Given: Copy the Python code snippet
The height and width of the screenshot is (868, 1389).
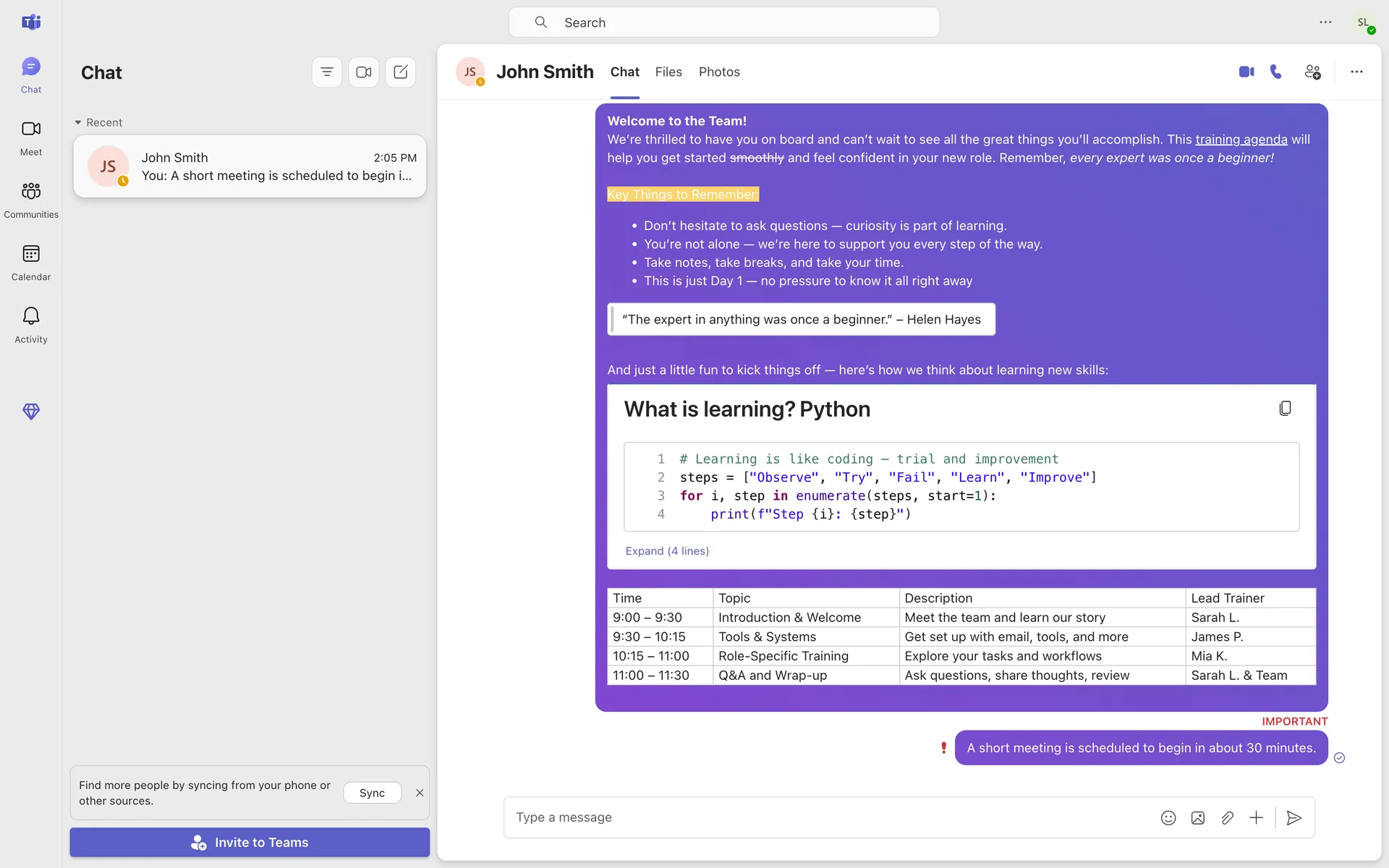Looking at the screenshot, I should tap(1285, 409).
